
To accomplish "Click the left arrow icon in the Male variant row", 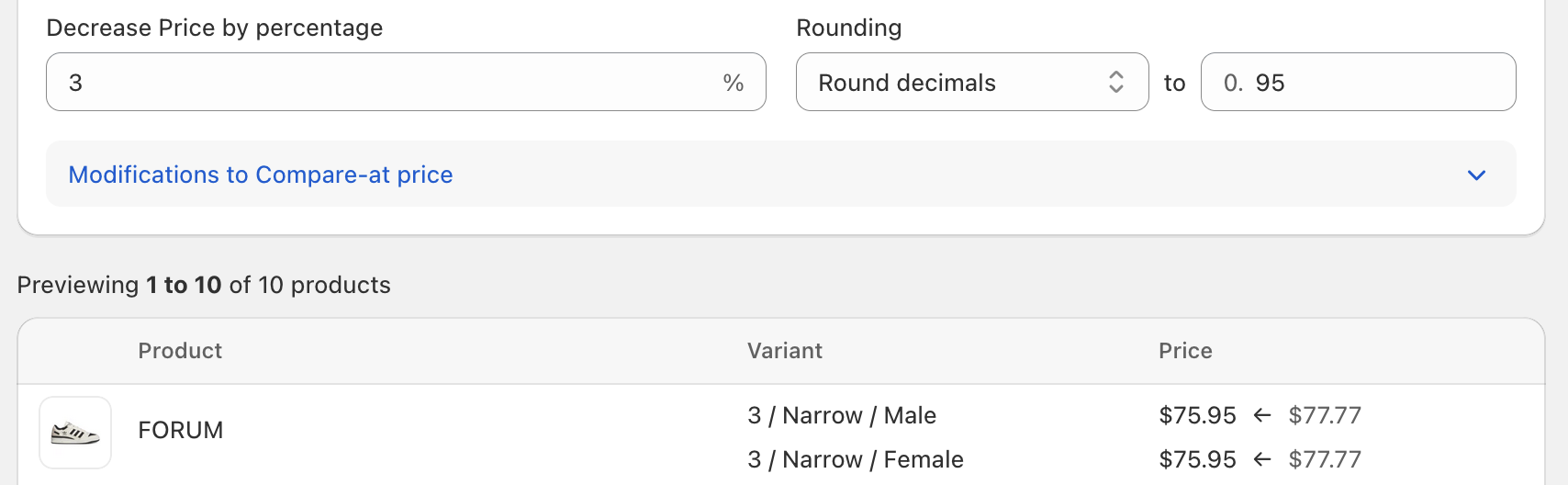I will (1262, 415).
